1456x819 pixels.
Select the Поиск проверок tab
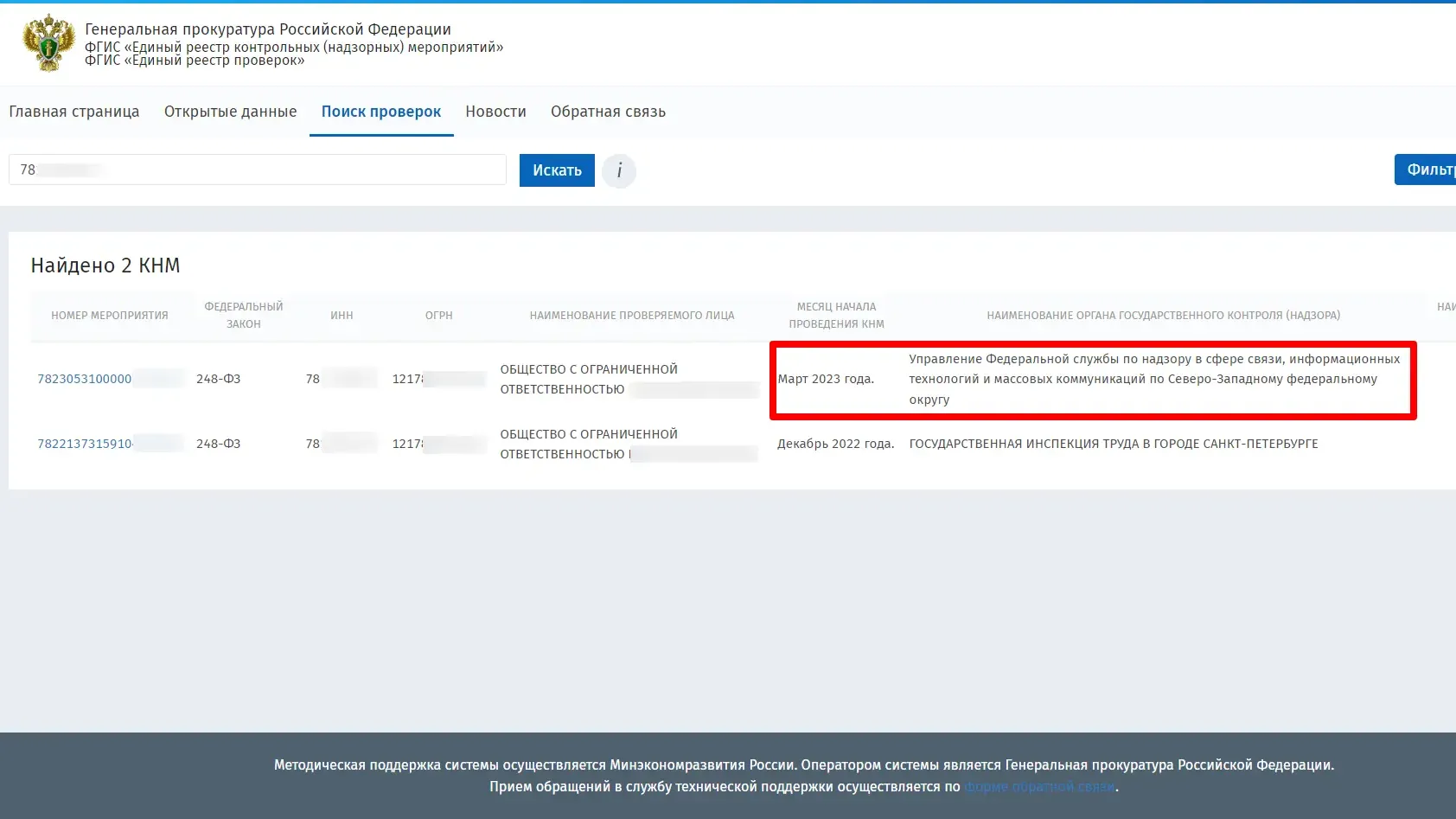(381, 112)
